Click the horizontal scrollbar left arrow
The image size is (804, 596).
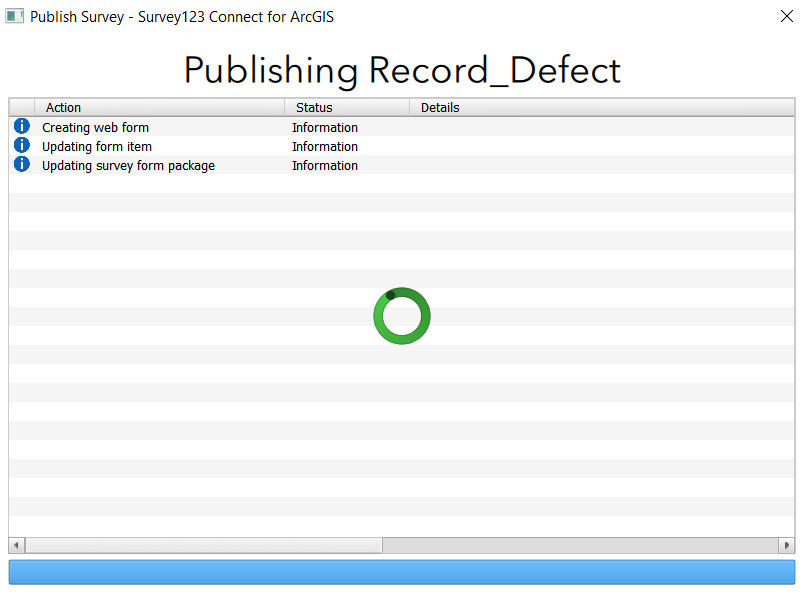pyautogui.click(x=17, y=545)
